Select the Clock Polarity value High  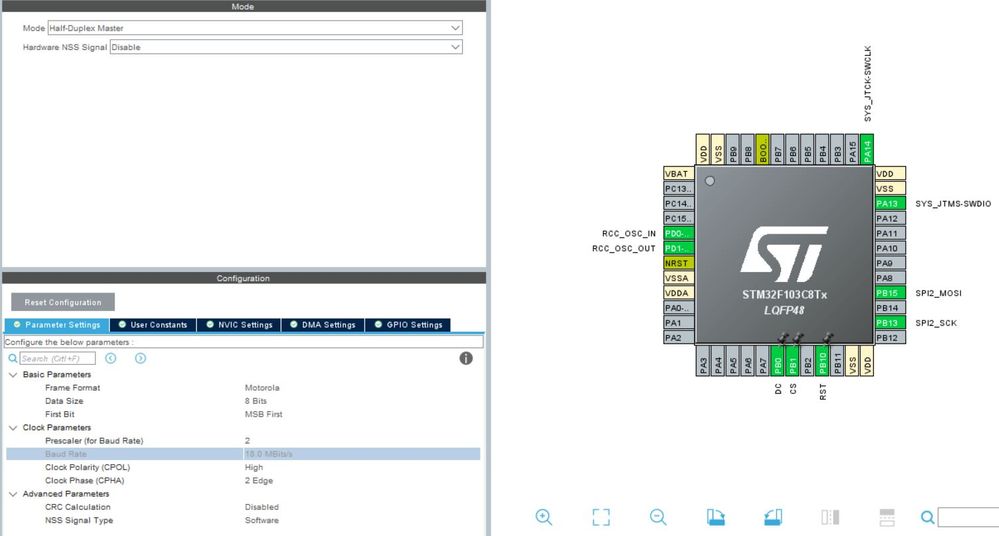254,467
